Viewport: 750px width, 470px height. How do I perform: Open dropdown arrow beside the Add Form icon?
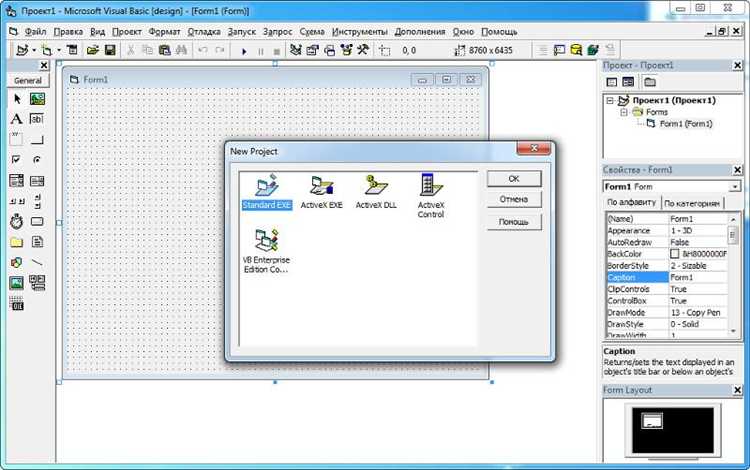click(59, 50)
